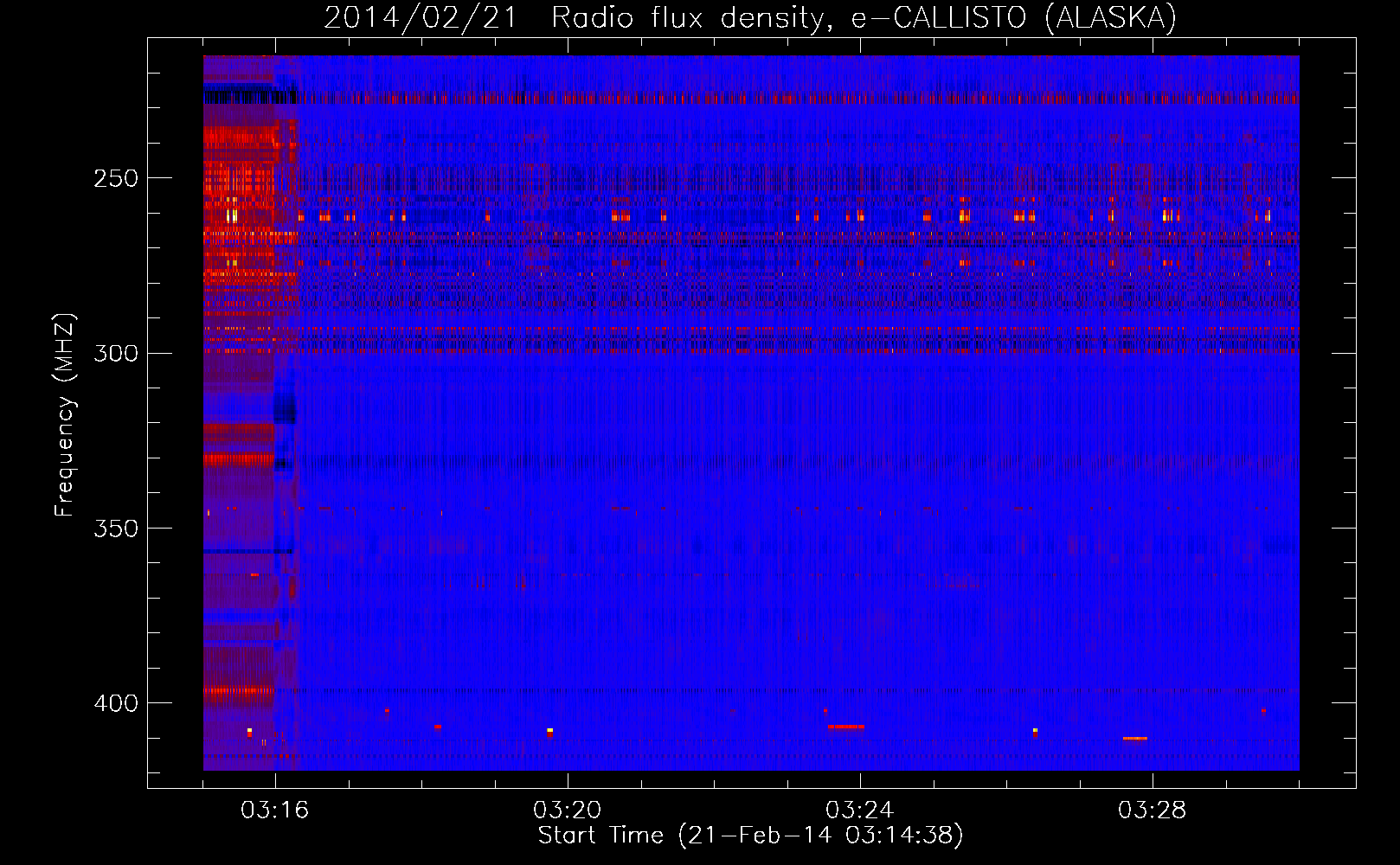This screenshot has height=865, width=1400.
Task: Click the 300 frequency tick label
Action: pos(116,354)
